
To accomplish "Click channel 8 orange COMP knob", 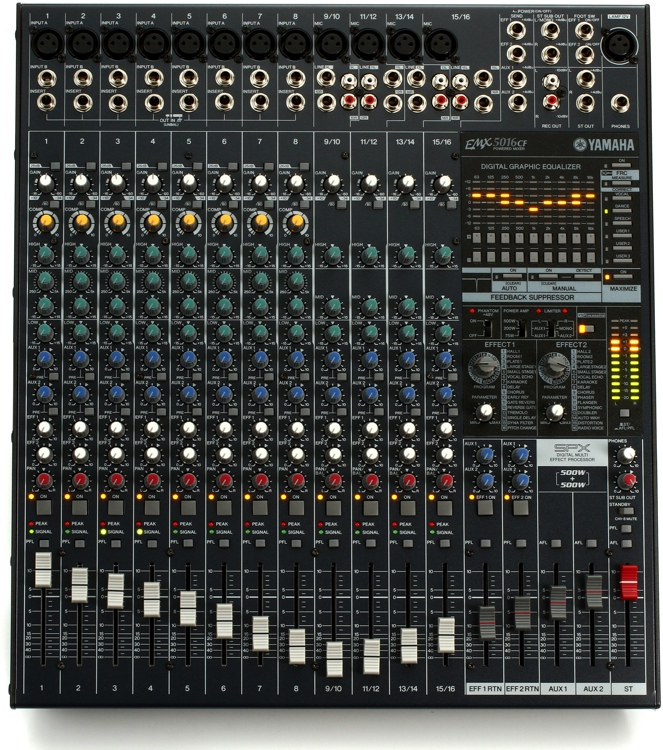I will click(296, 221).
